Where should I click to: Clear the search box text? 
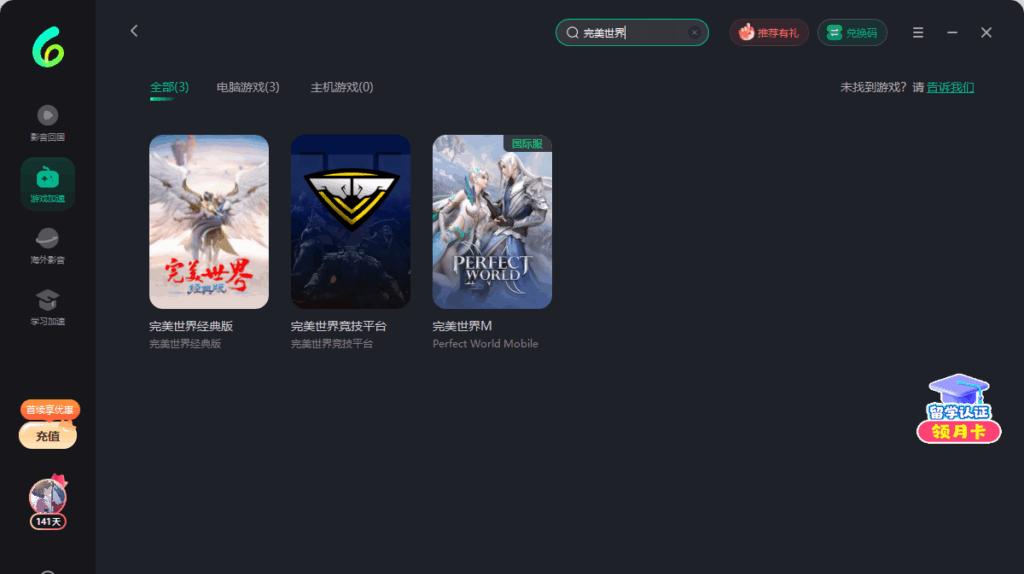pyautogui.click(x=694, y=33)
